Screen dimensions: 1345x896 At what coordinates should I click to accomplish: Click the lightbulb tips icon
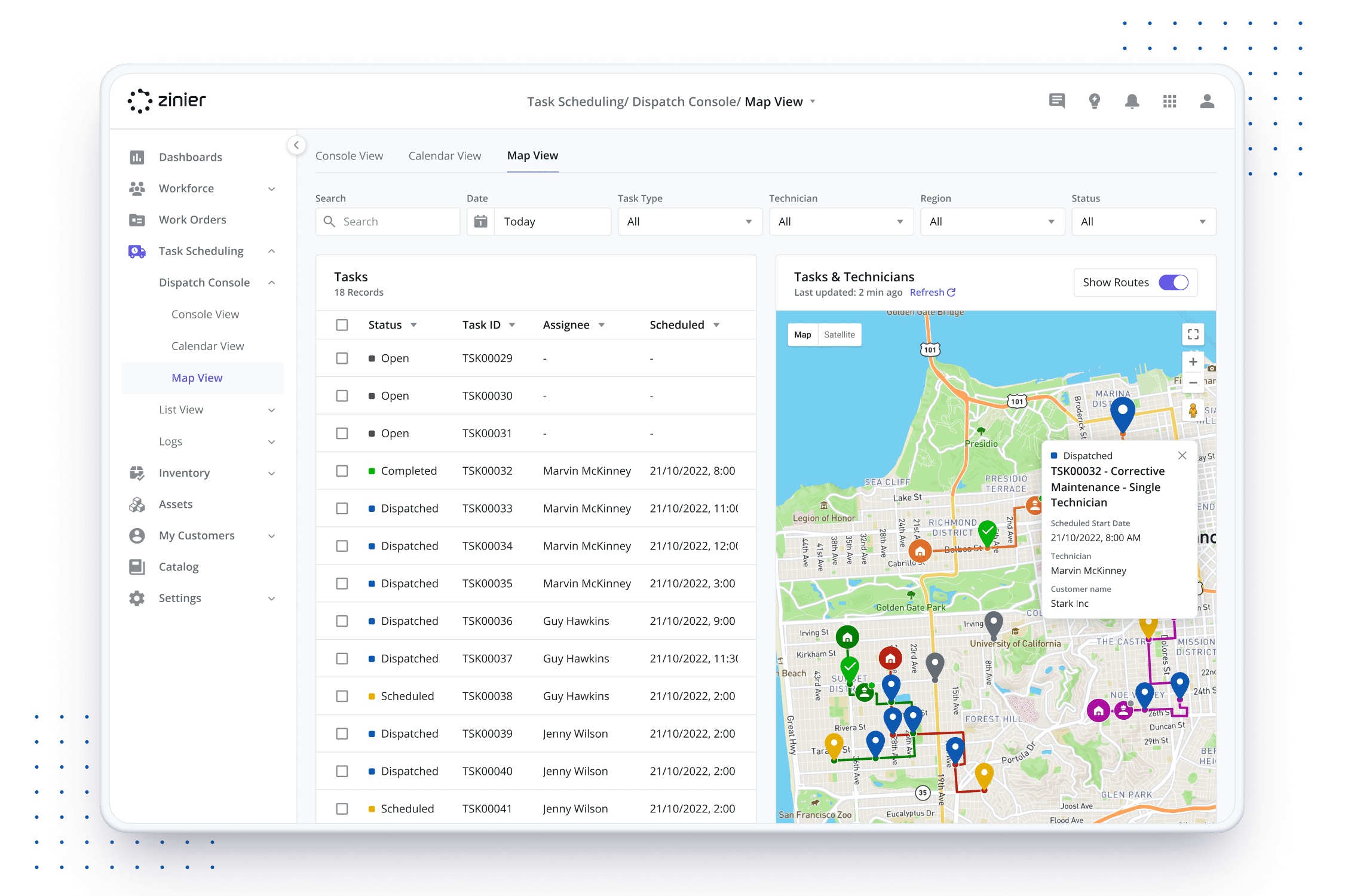click(1094, 101)
